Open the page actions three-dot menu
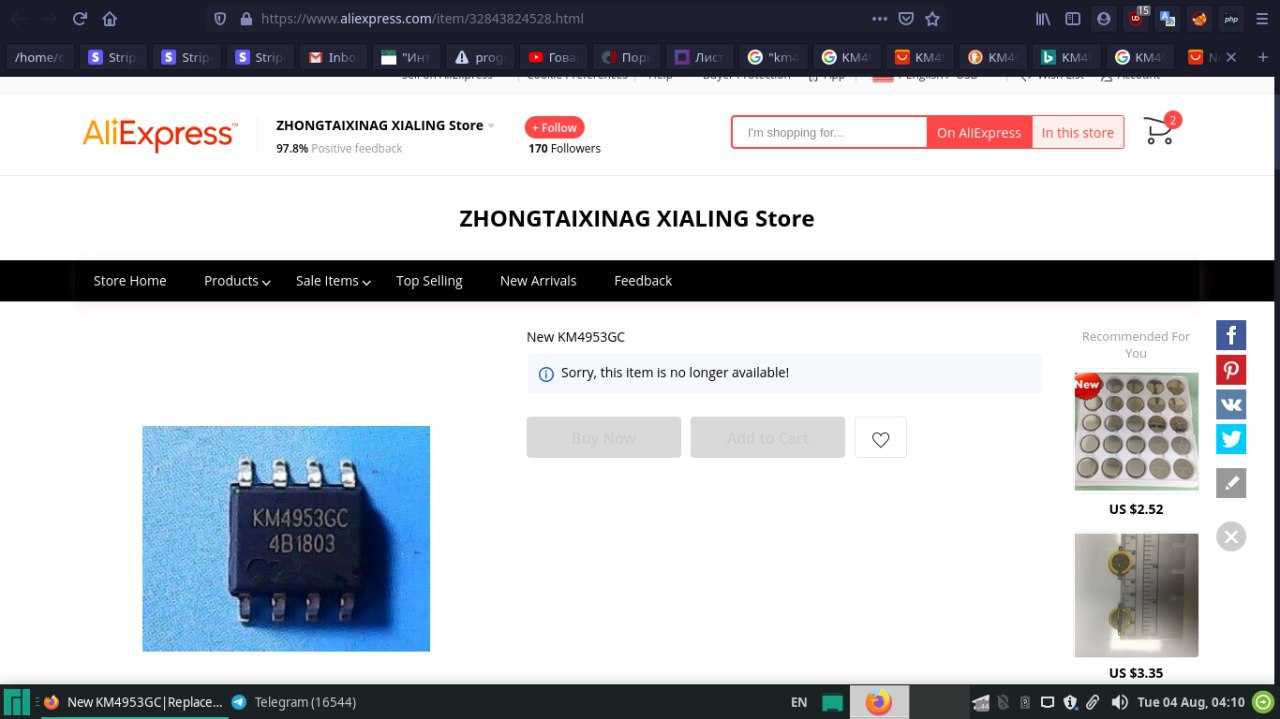This screenshot has height=719, width=1280. click(880, 18)
